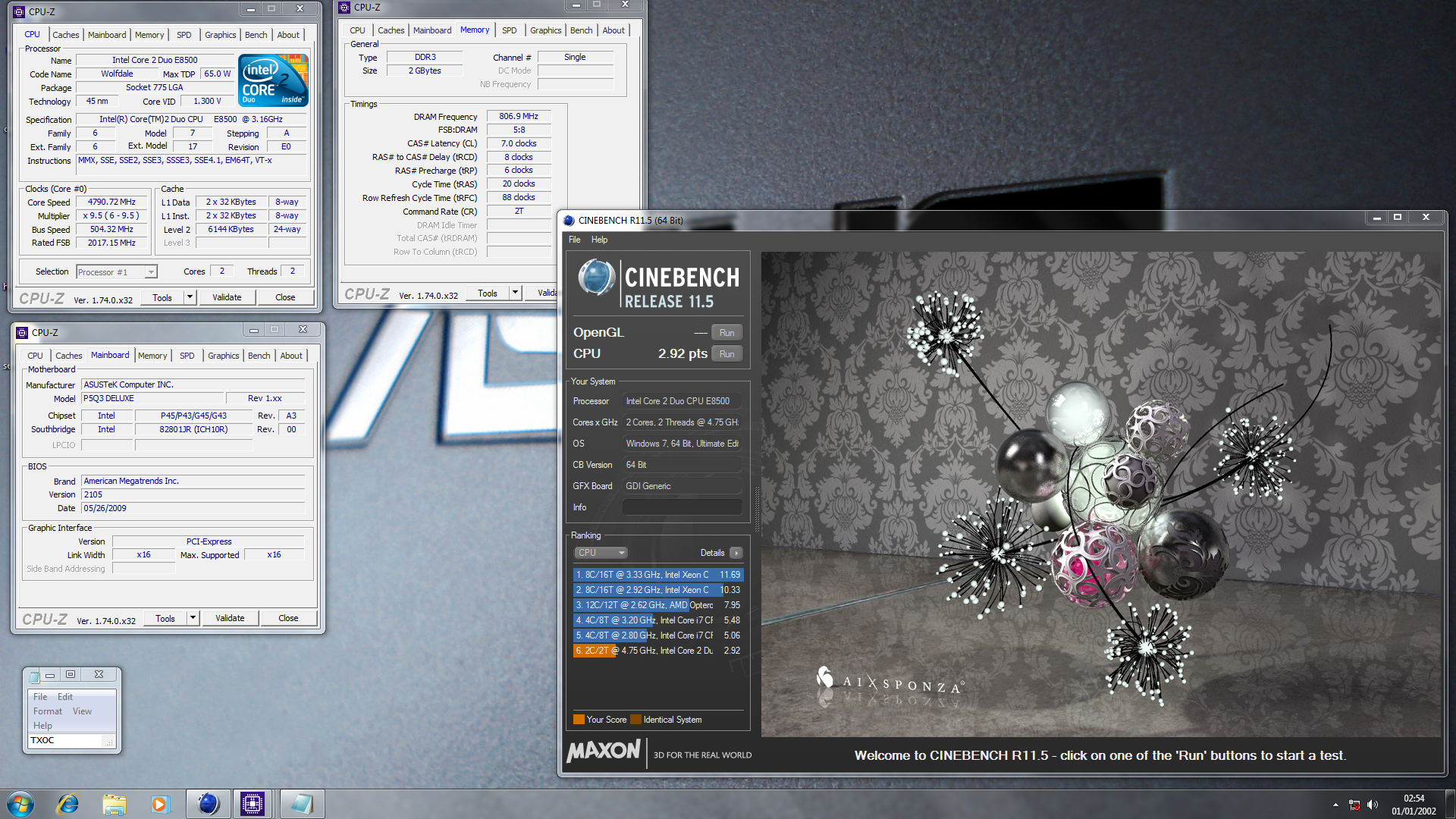Launch Windows Media Player from taskbar
This screenshot has width=1456, height=819.
tap(160, 804)
